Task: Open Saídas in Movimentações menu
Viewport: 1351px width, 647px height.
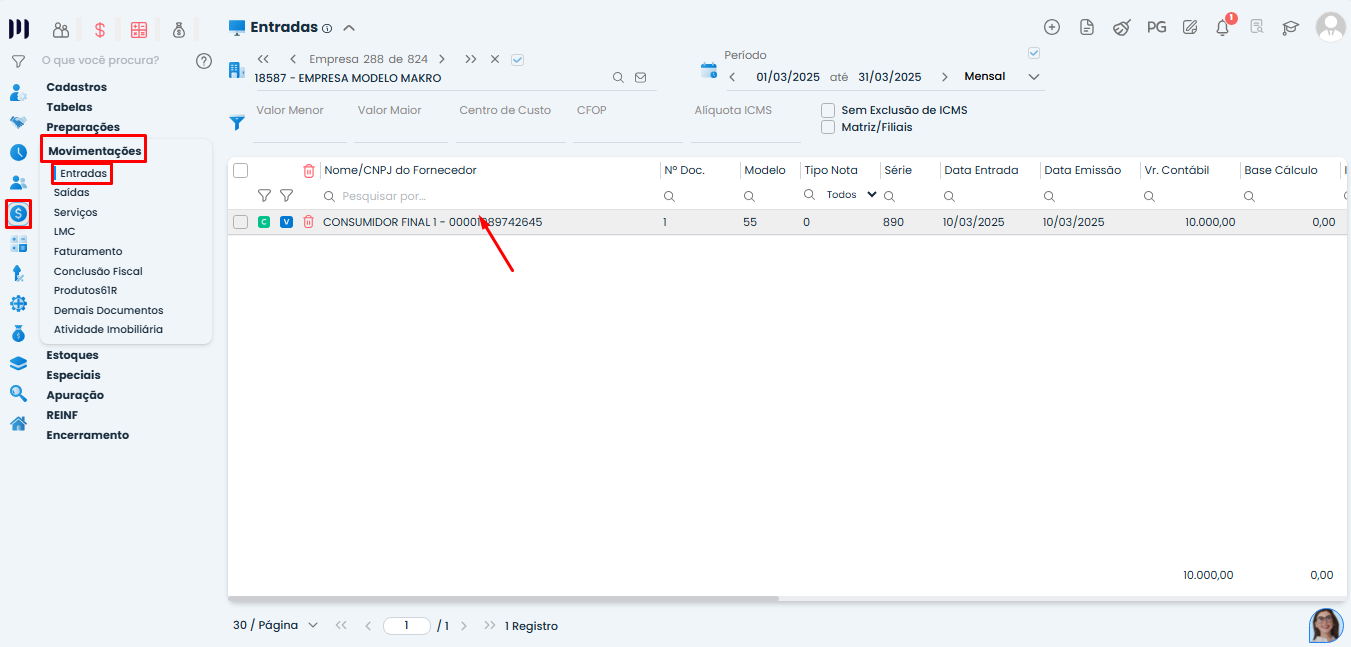Action: click(x=72, y=192)
